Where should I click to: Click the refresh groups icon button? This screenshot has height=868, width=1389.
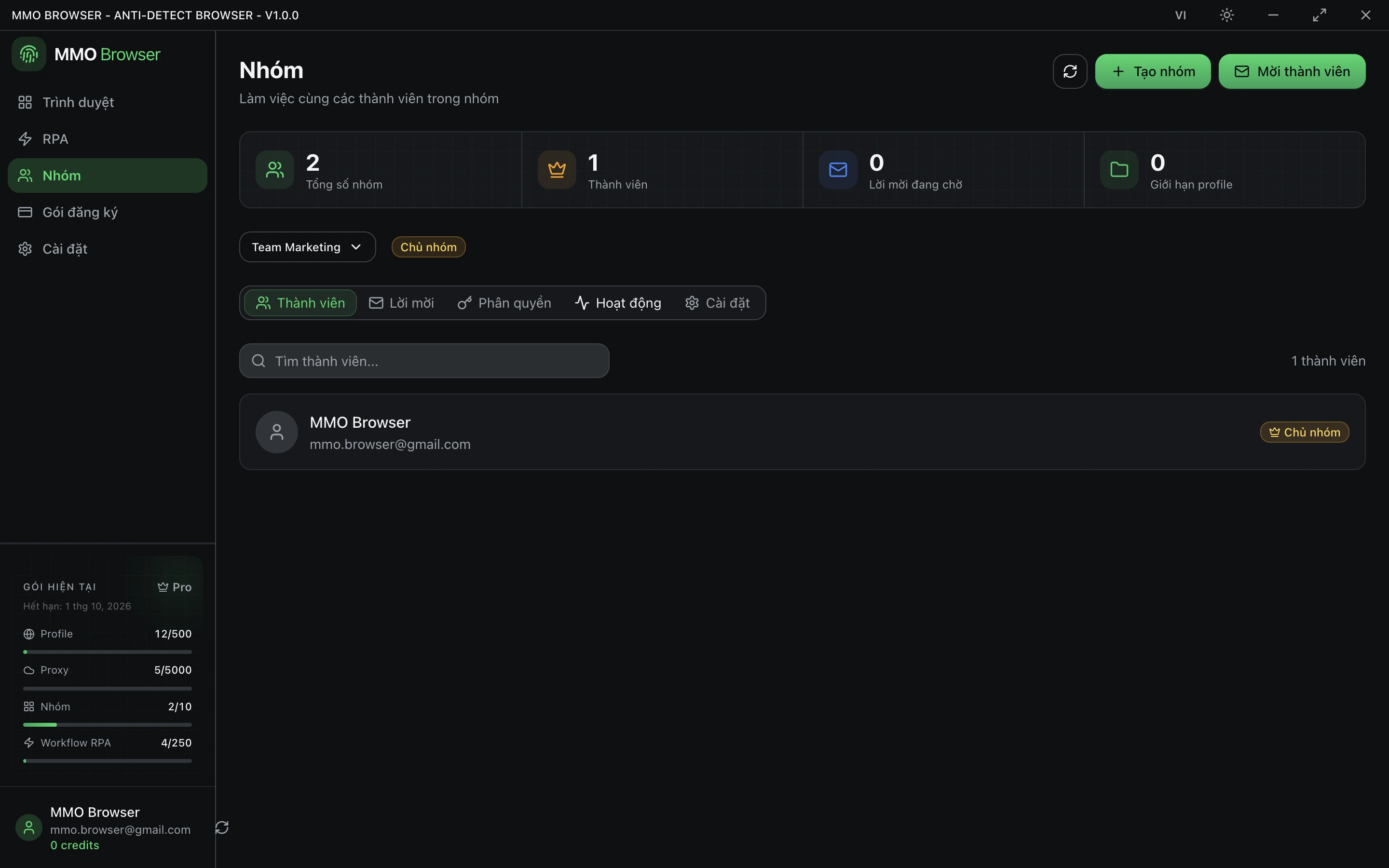1070,71
